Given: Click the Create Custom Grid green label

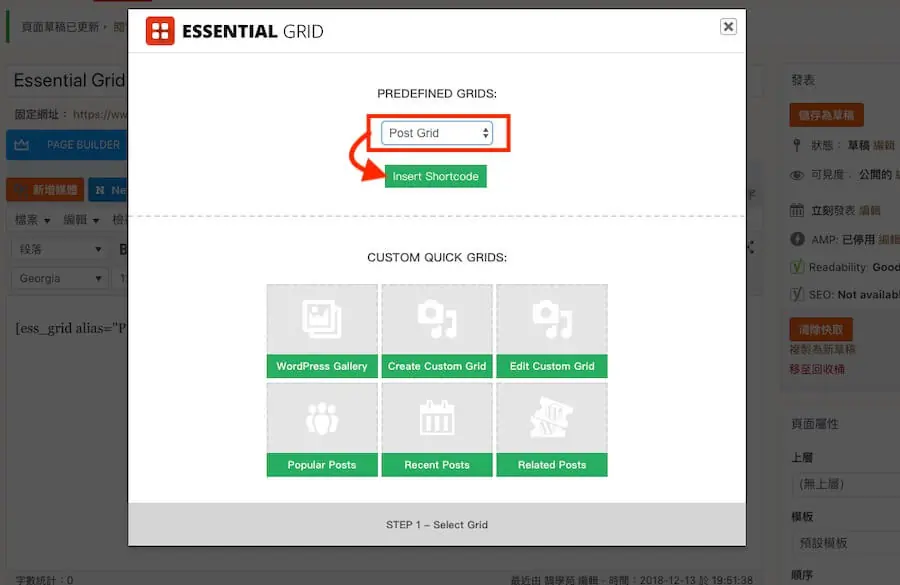Looking at the screenshot, I should pos(437,366).
